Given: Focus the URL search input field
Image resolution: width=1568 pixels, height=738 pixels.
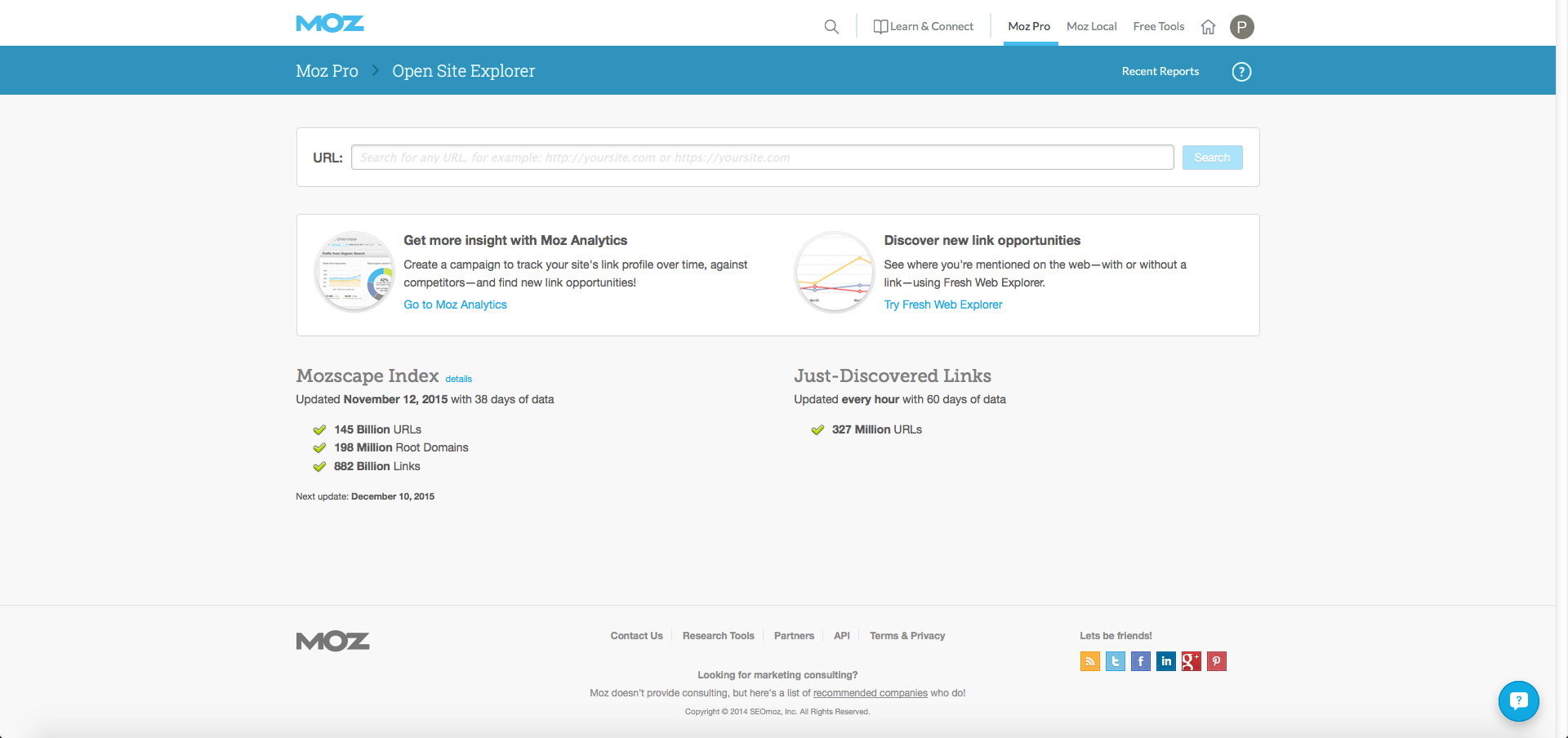Looking at the screenshot, I should [762, 158].
